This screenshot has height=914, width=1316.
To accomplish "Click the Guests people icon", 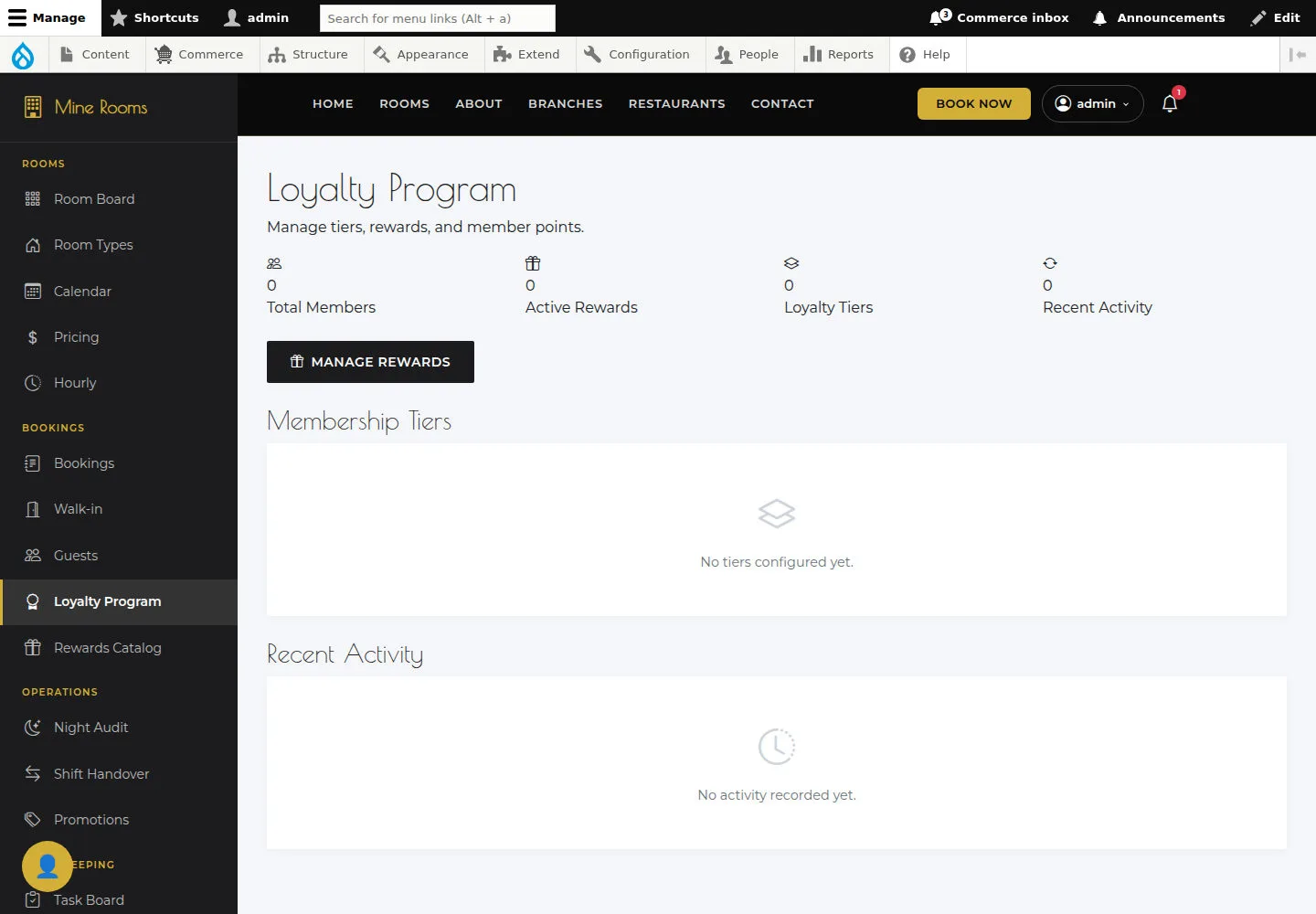I will pos(33,555).
